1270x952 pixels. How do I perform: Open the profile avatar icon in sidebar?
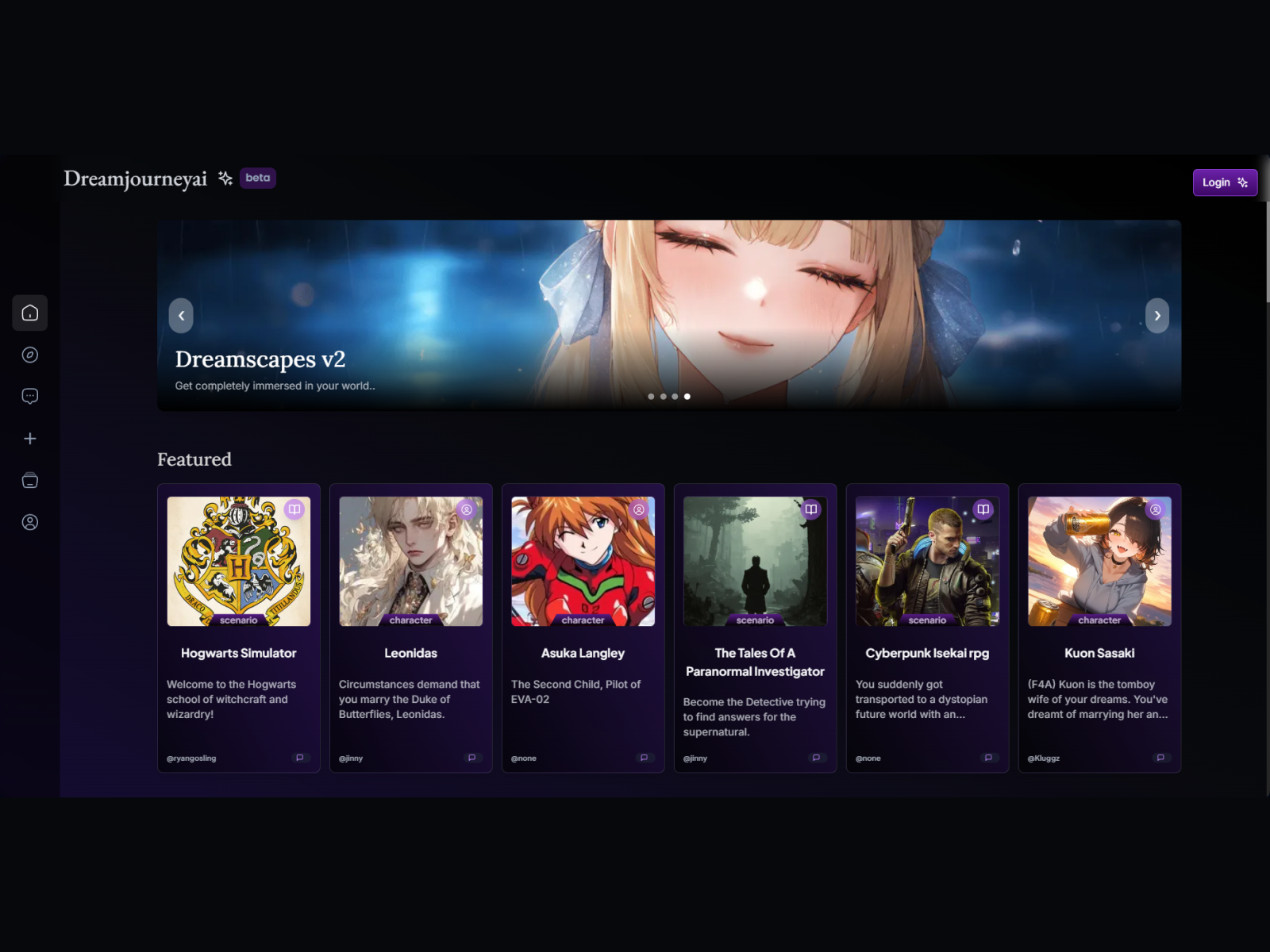point(30,522)
